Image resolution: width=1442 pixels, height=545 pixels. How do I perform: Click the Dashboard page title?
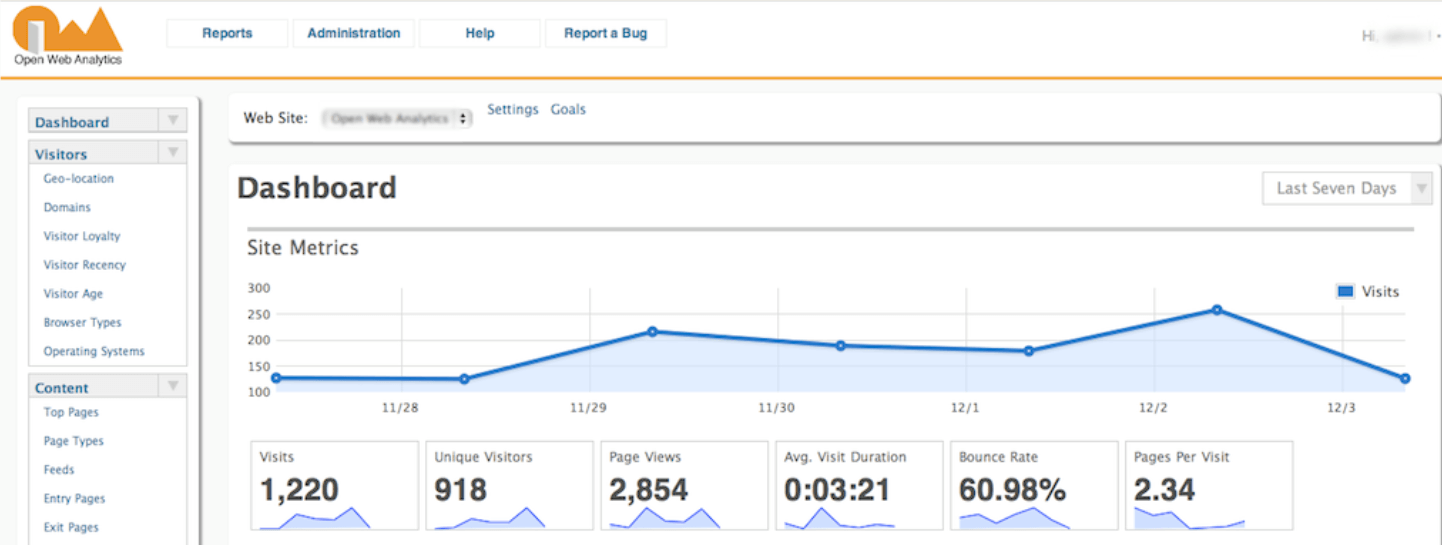pyautogui.click(x=317, y=188)
